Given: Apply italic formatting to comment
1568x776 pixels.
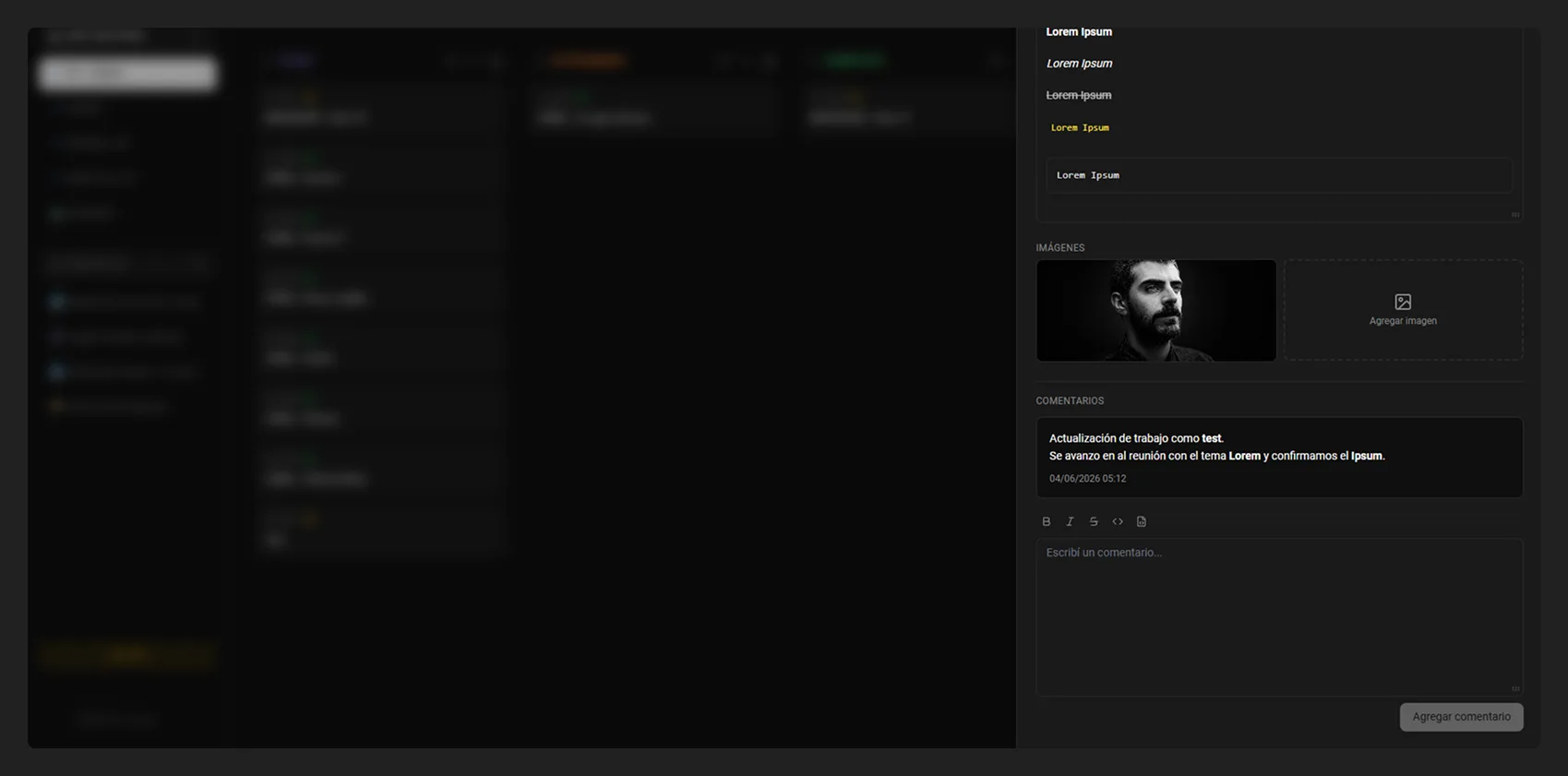Looking at the screenshot, I should (1070, 522).
